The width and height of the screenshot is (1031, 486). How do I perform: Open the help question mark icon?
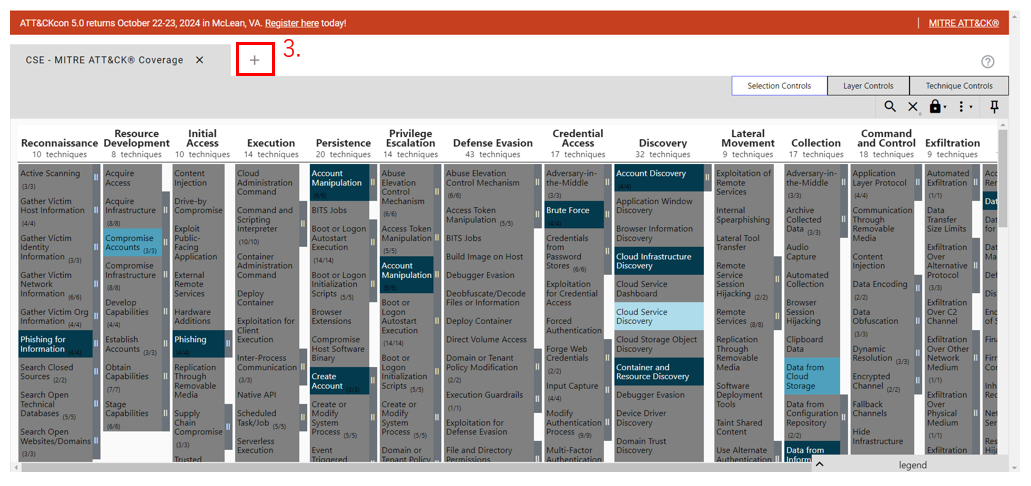click(988, 62)
